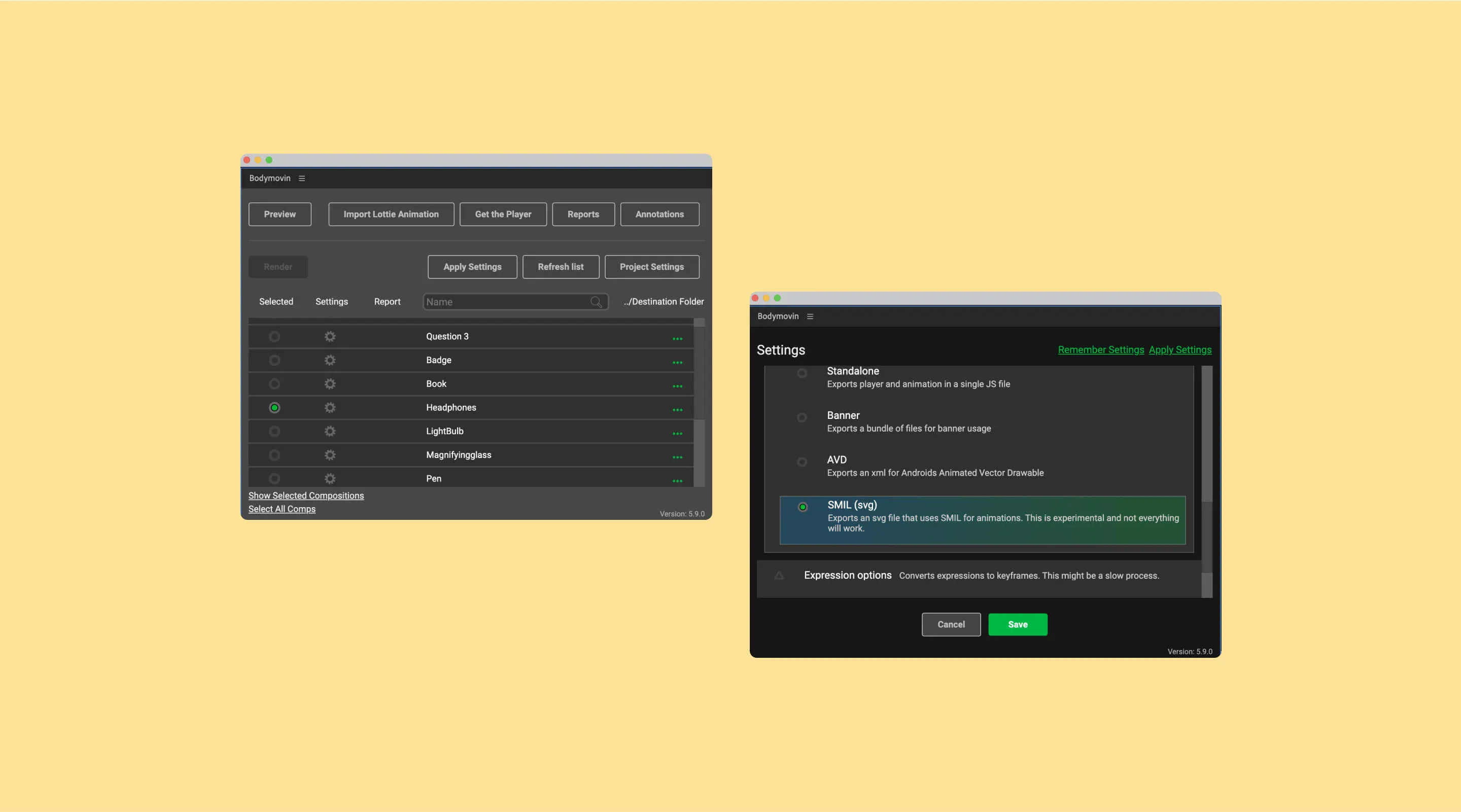Image resolution: width=1461 pixels, height=812 pixels.
Task: Click the Remember Settings link
Action: (x=1100, y=350)
